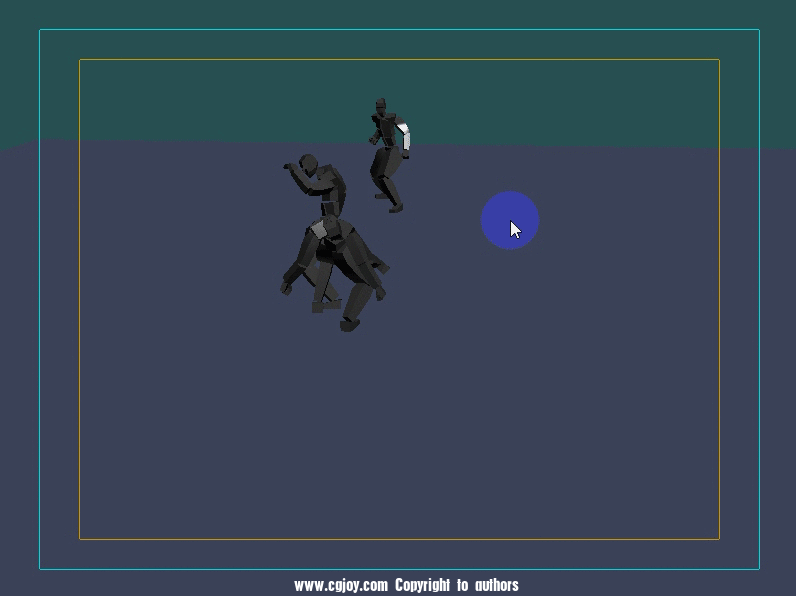Click the crouching biped's front foot
Viewport: 796px width, 596px height.
coord(349,324)
